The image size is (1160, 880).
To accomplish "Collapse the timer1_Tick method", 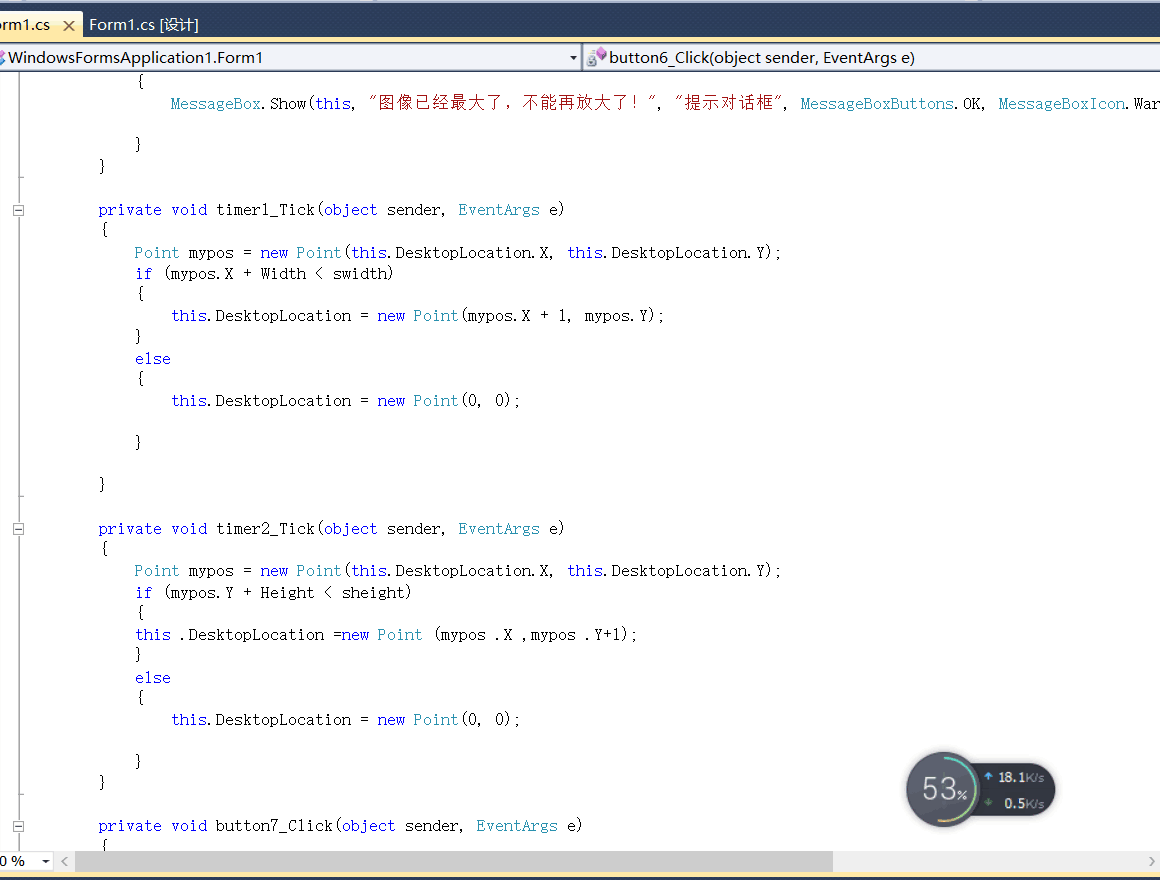I will point(18,210).
